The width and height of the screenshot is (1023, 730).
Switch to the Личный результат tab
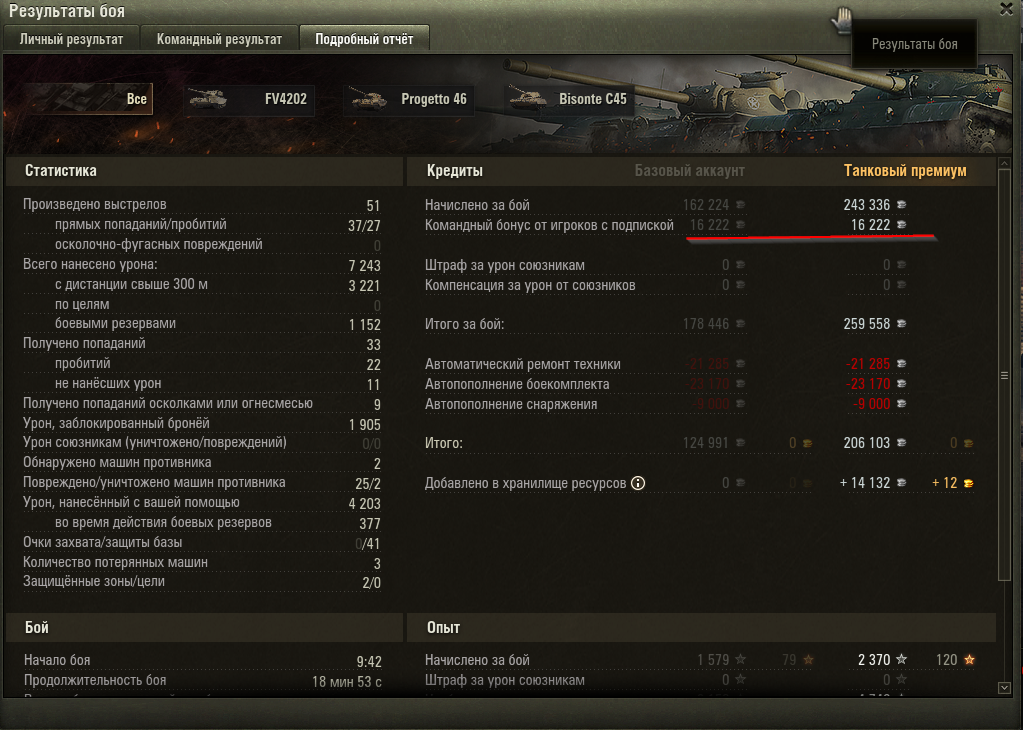pyautogui.click(x=71, y=39)
